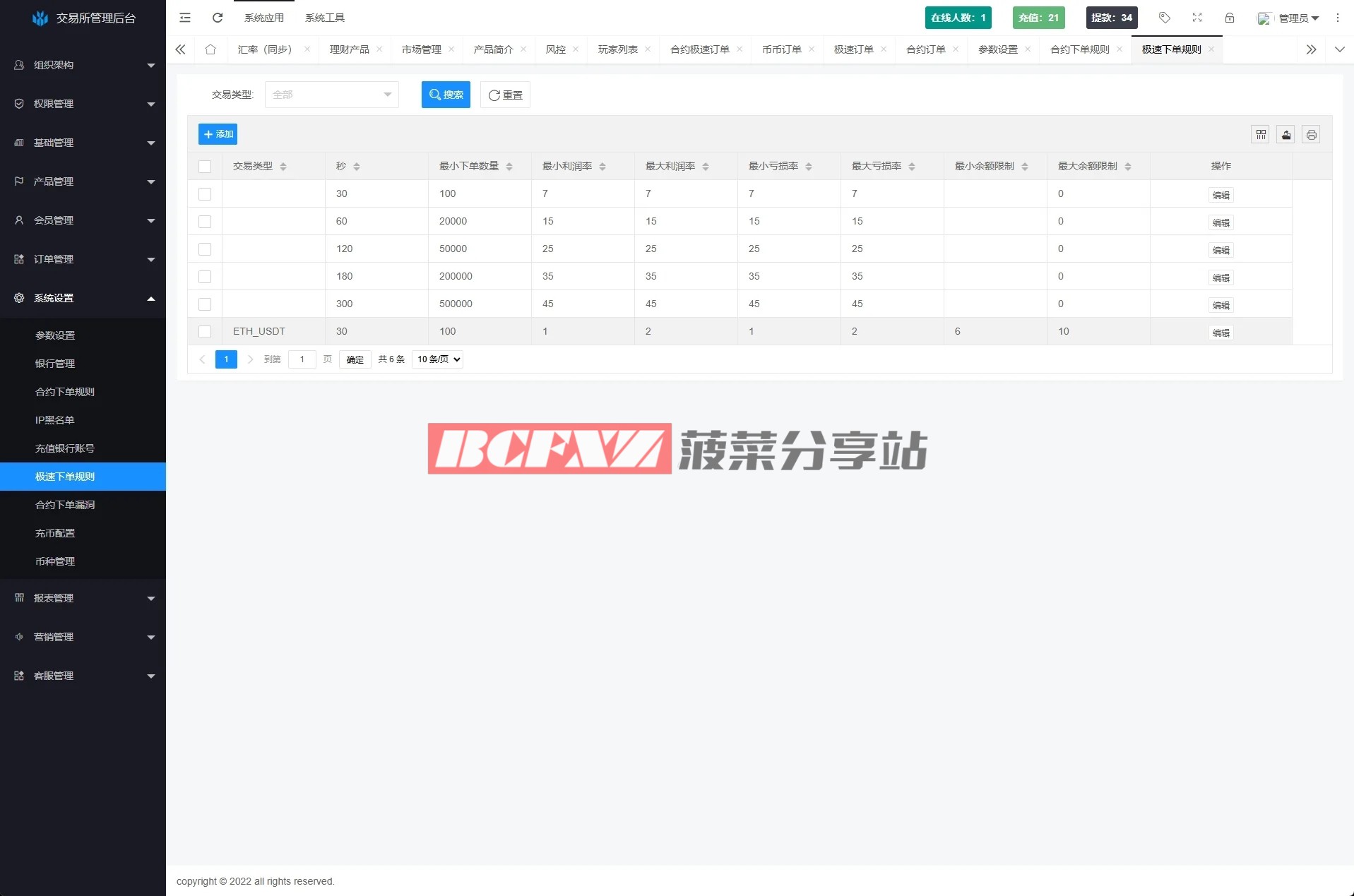Expand the 订单管理 sidebar menu
This screenshot has height=896, width=1354.
pos(83,259)
